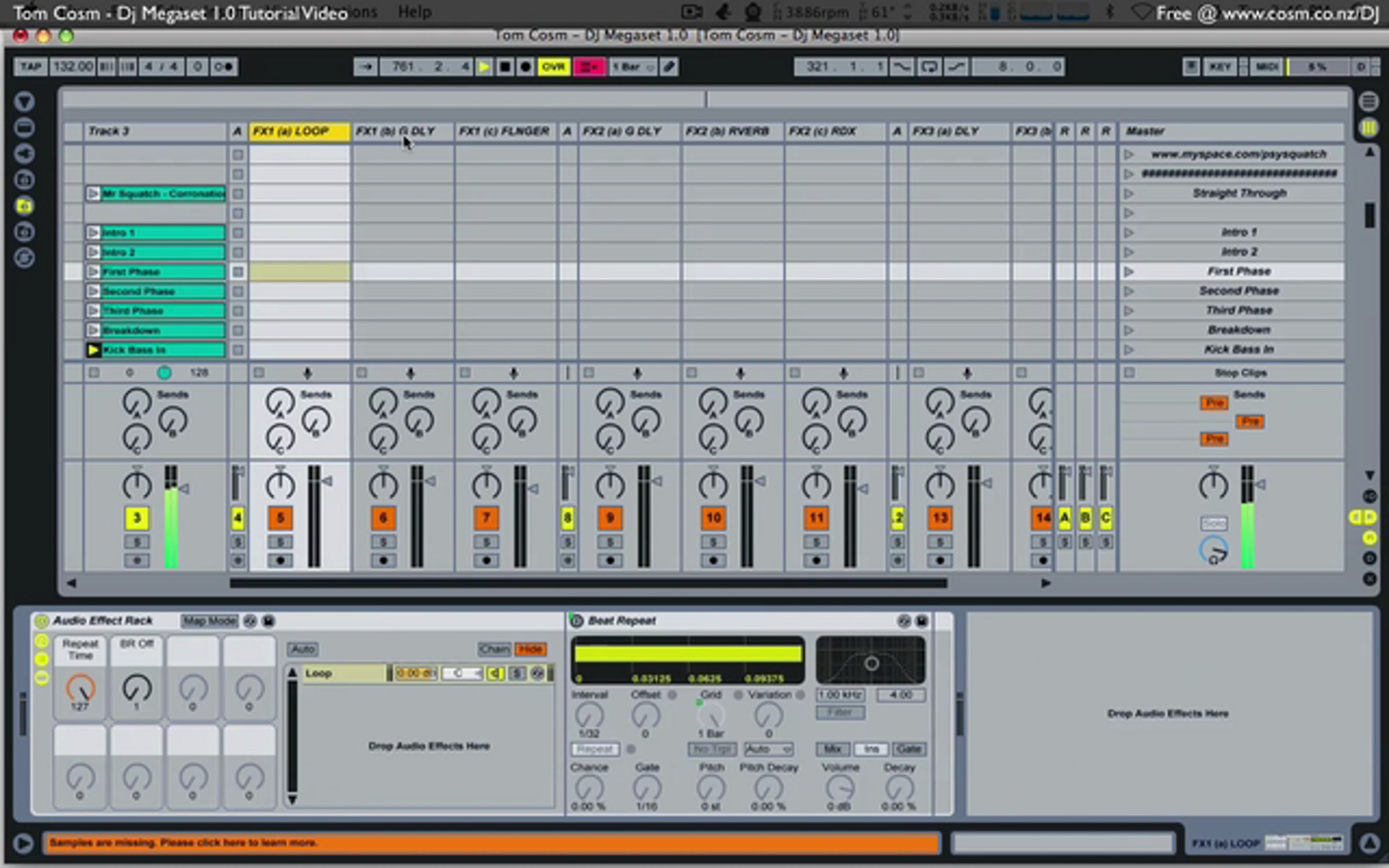
Task: Open the Auto dropdown in Beat Repeat
Action: [x=768, y=749]
